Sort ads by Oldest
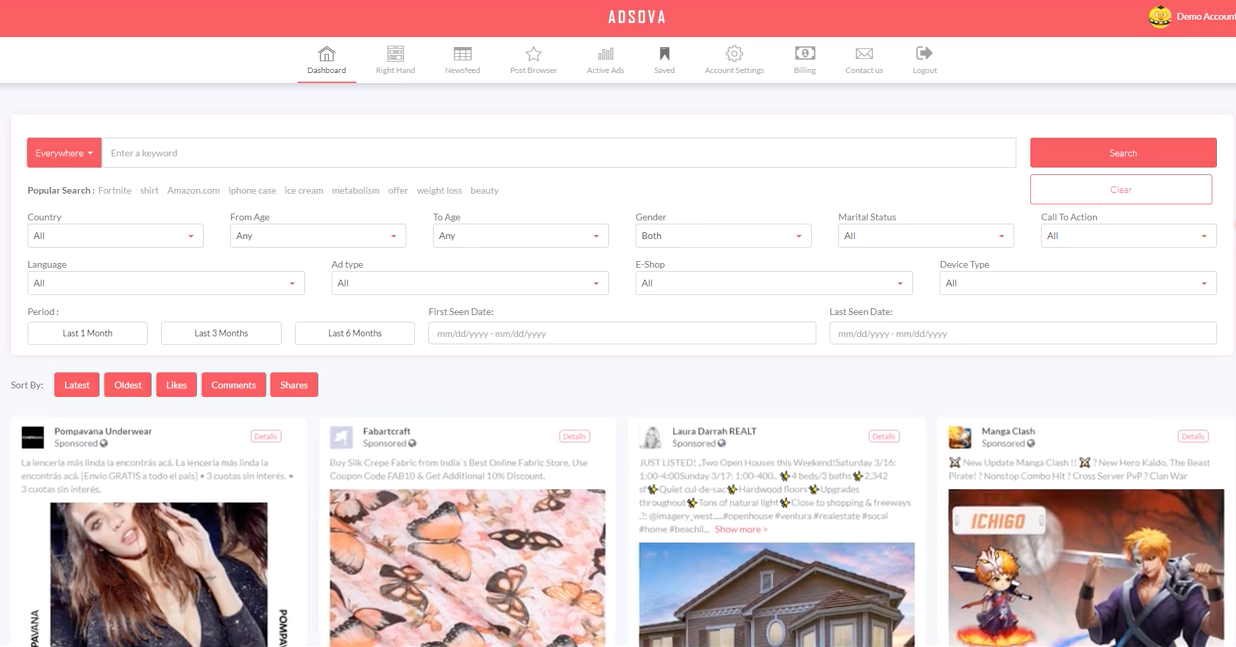The image size is (1236, 647). [128, 385]
